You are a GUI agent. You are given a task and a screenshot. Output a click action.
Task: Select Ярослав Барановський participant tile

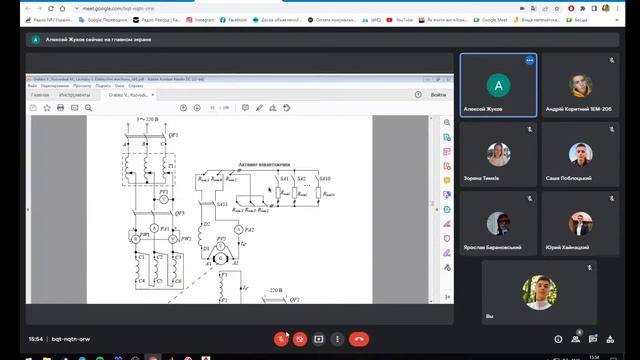tap(498, 224)
